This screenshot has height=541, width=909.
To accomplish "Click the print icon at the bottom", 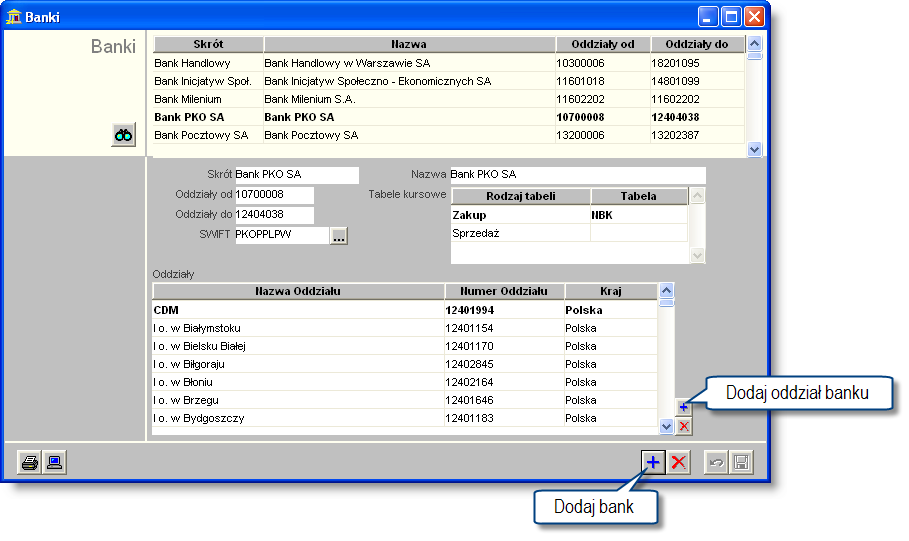I will 30,463.
